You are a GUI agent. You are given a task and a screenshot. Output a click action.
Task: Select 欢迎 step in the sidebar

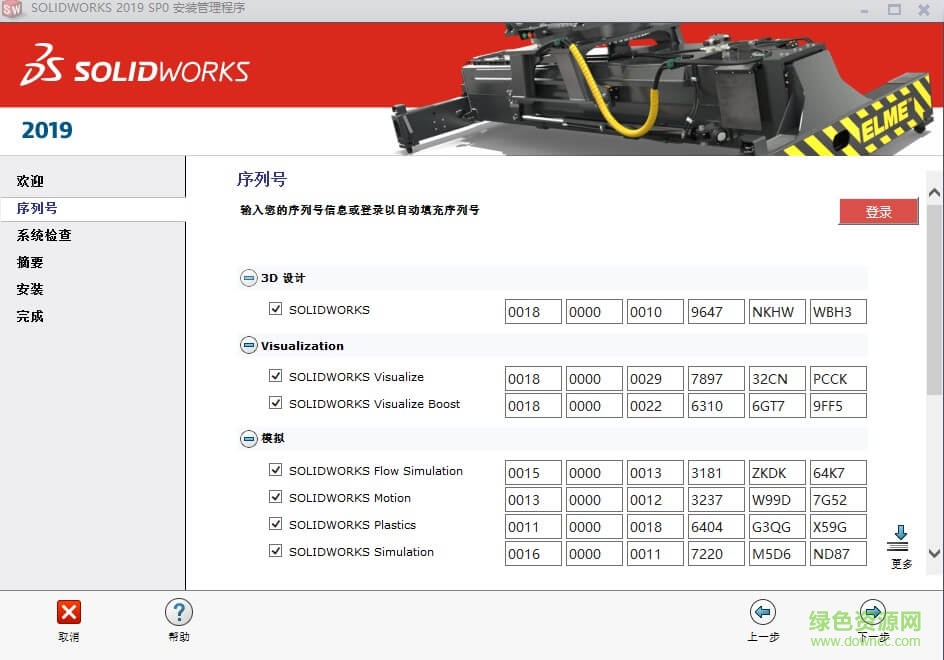click(x=30, y=182)
